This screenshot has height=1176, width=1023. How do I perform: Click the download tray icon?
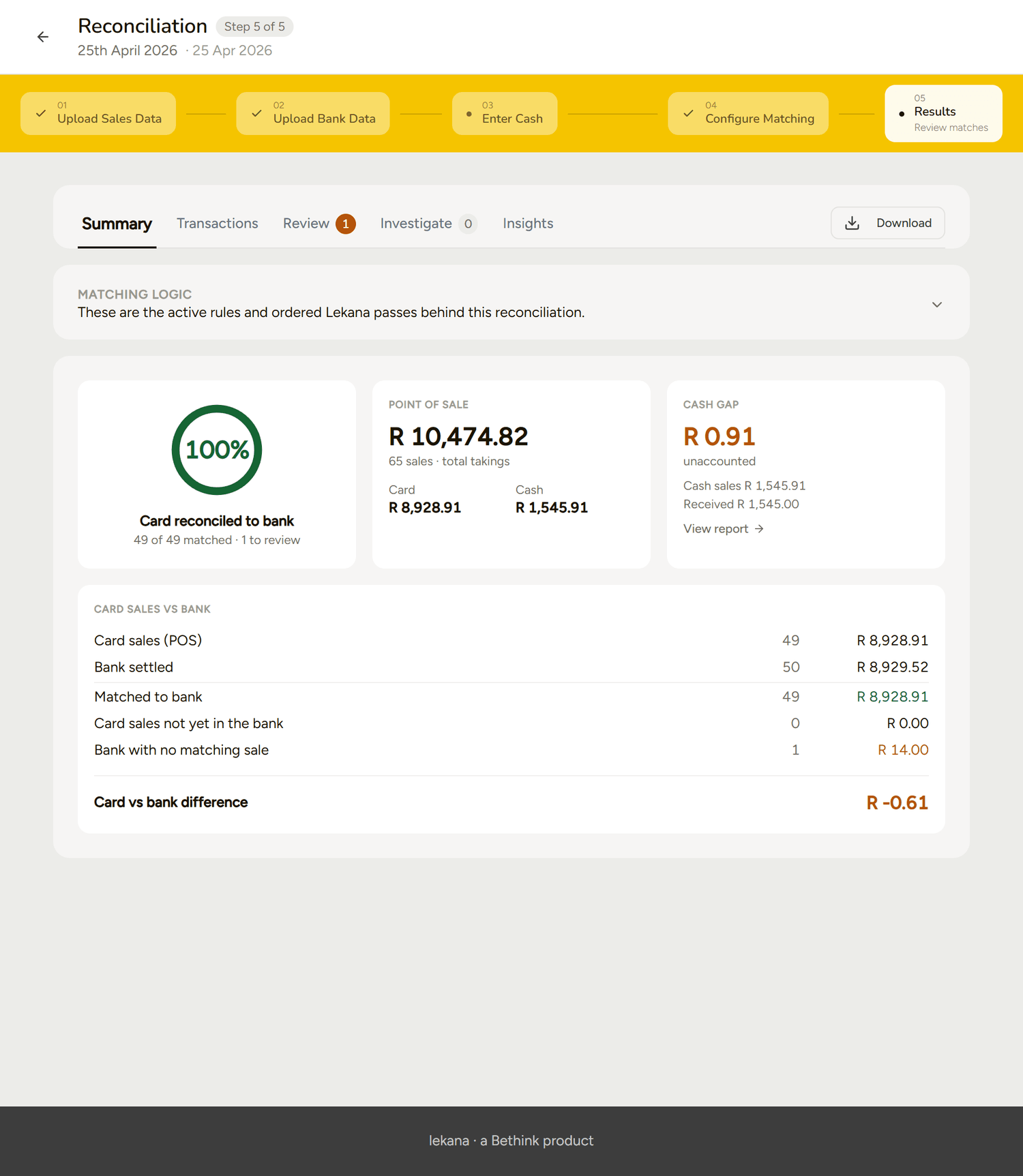[852, 223]
